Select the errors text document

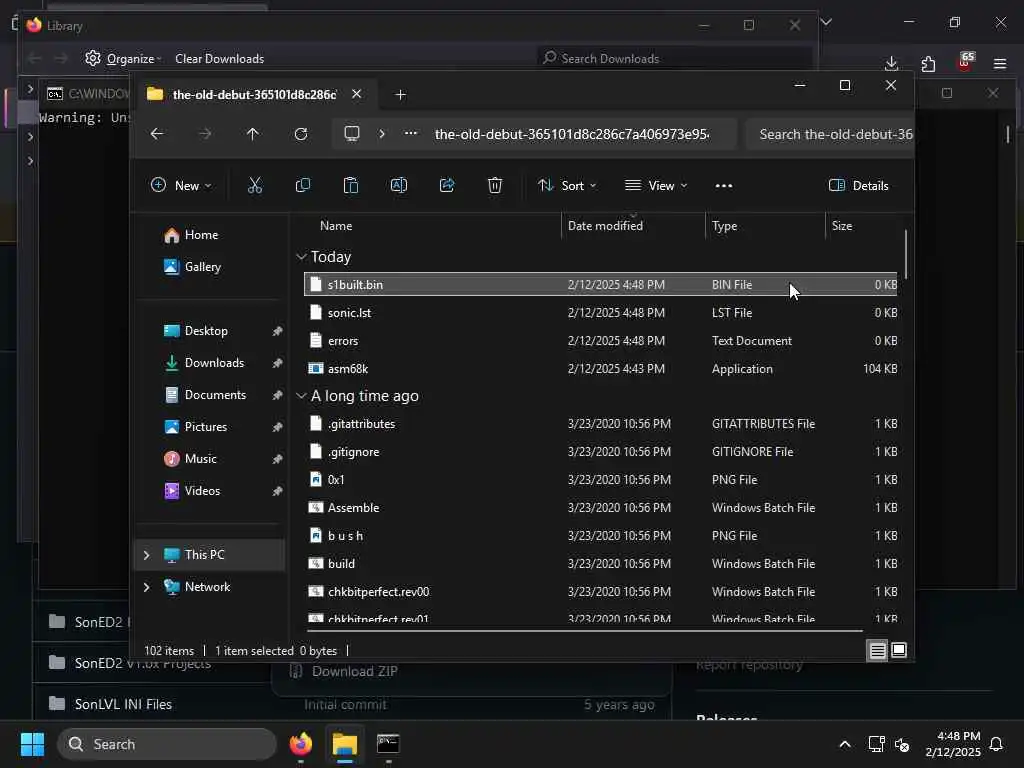600,341
